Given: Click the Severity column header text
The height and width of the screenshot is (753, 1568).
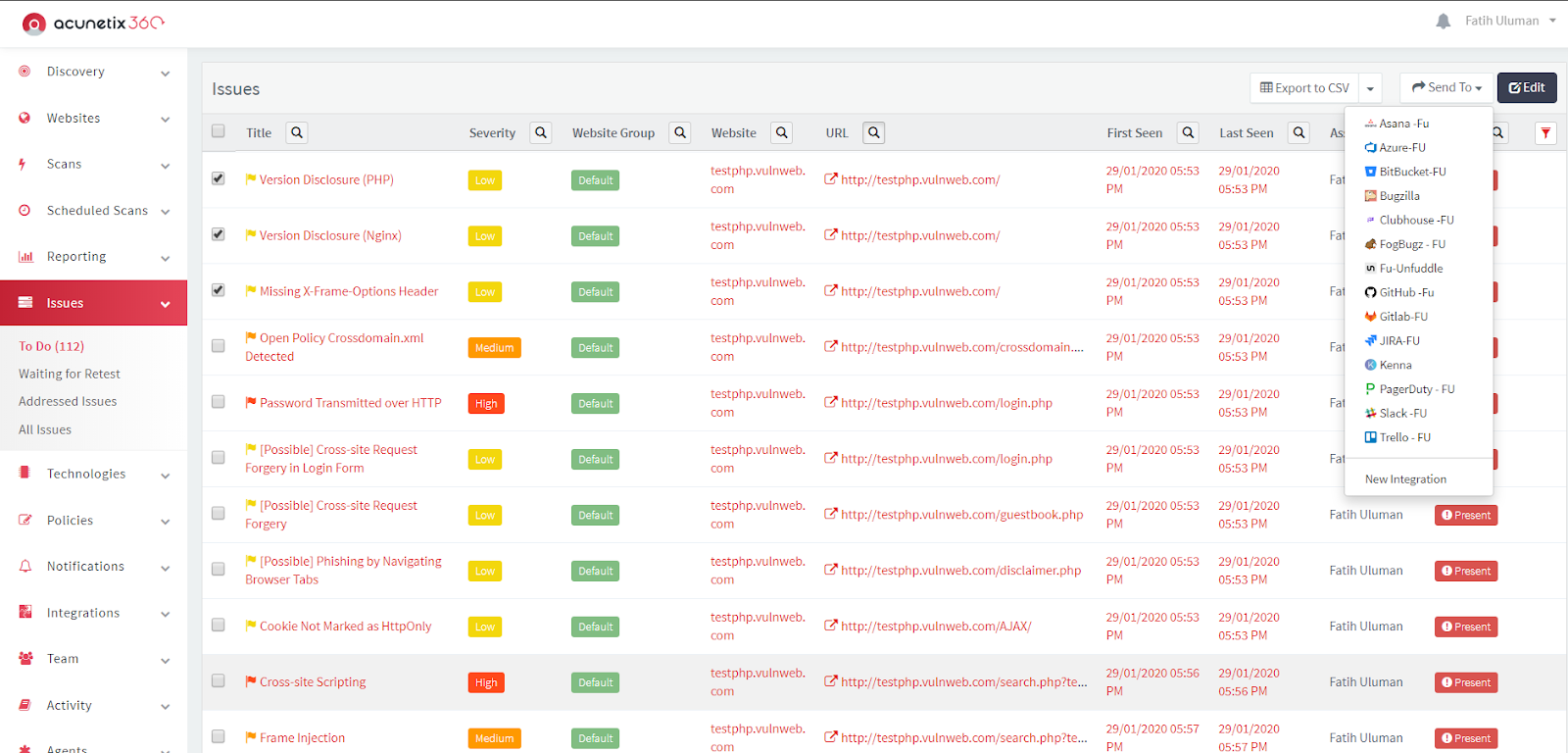Looking at the screenshot, I should [x=492, y=132].
